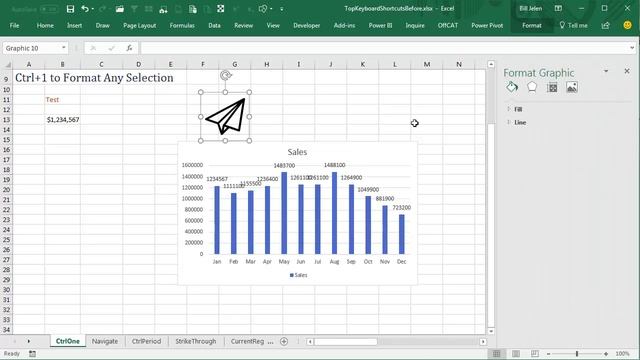Switch to the Data tab
The image size is (640, 360).
(214, 25)
